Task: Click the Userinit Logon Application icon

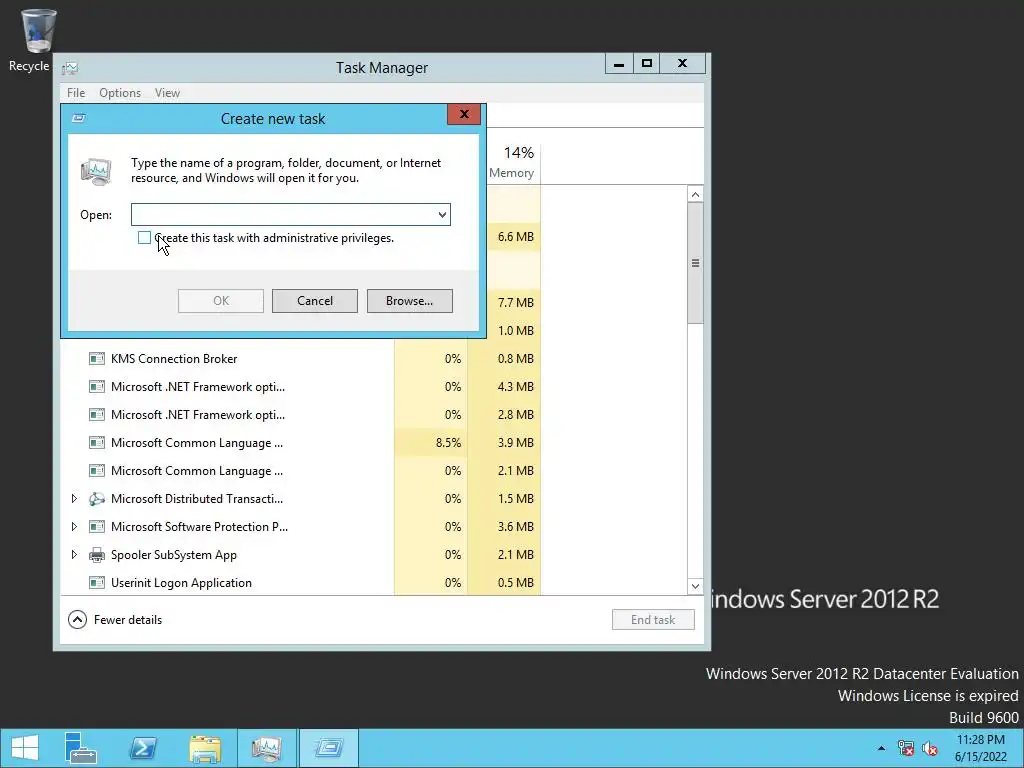Action: tap(97, 583)
